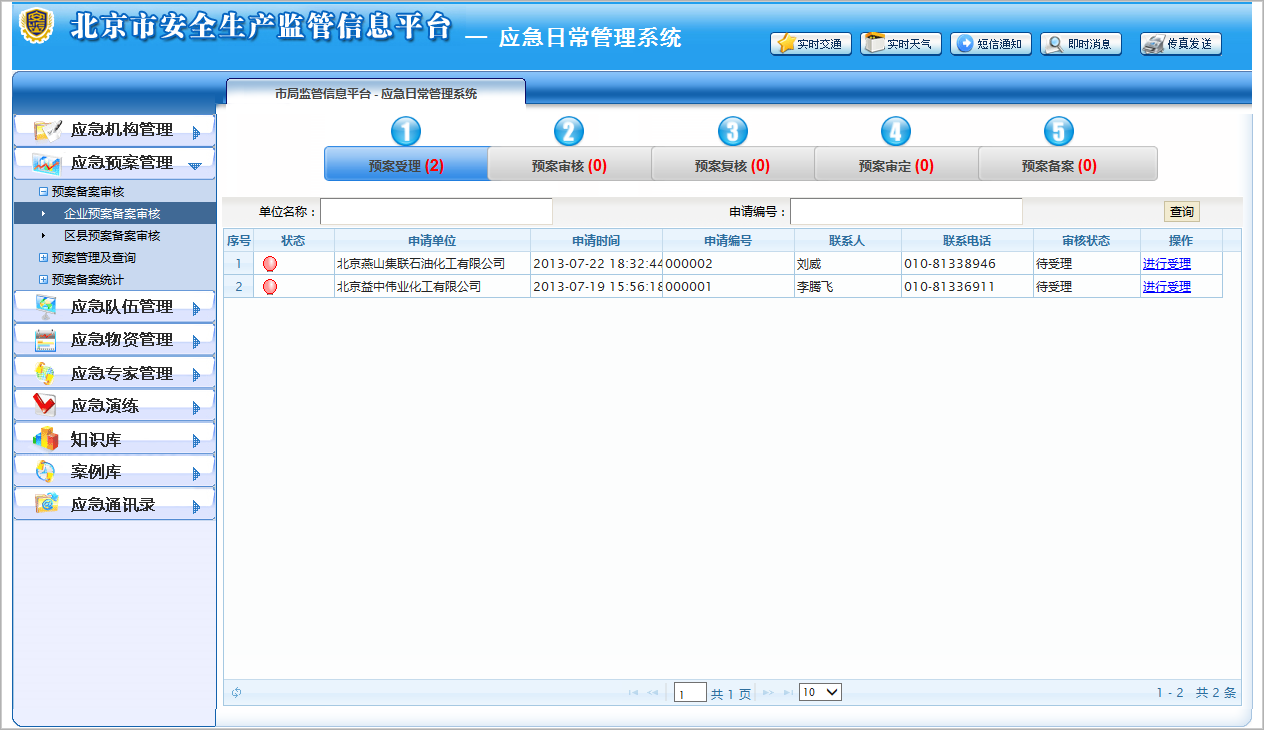
Task: Select the 北京益中伟业化工有限公司 cell
Action: point(432,287)
